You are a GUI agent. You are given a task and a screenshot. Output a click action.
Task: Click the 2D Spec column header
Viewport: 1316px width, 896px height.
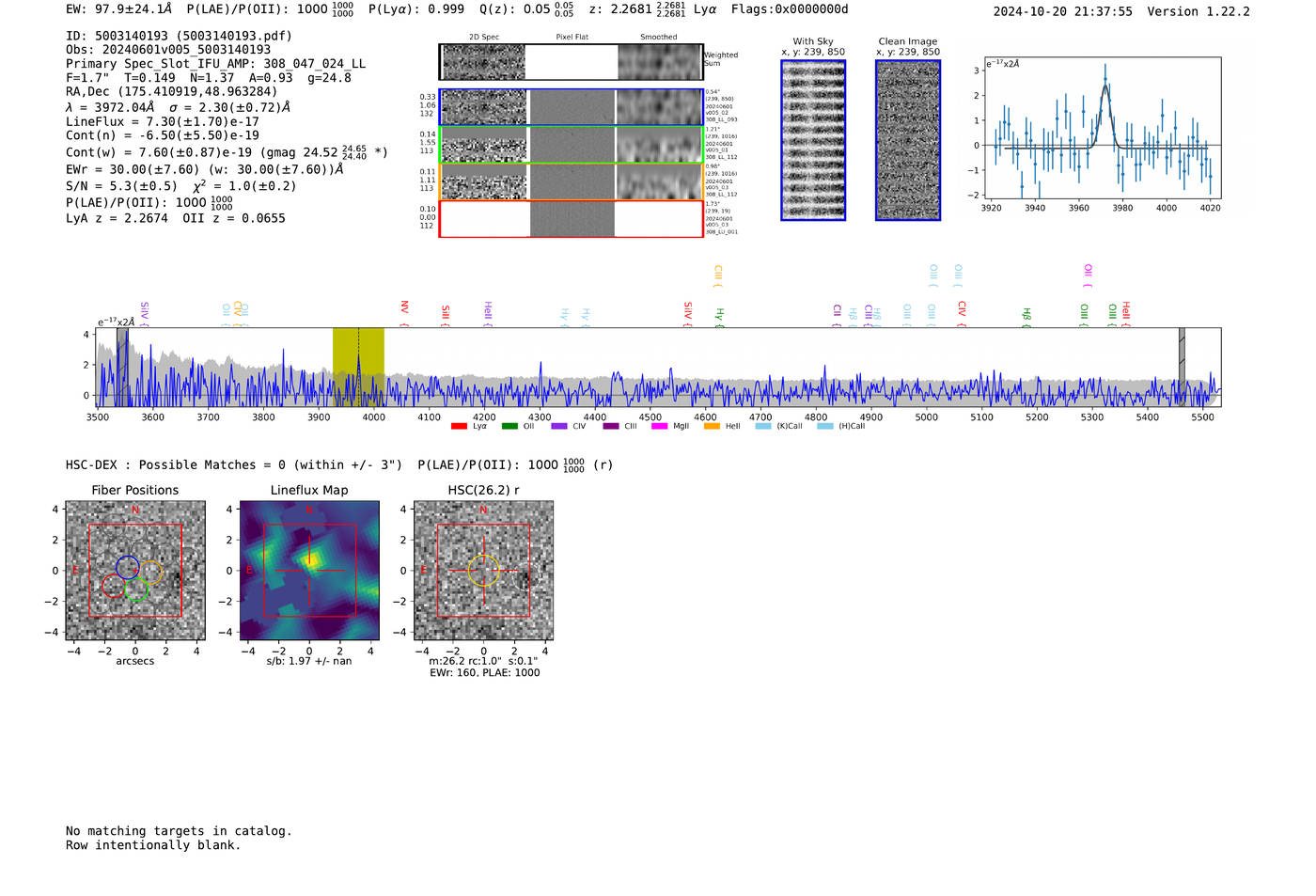(483, 38)
